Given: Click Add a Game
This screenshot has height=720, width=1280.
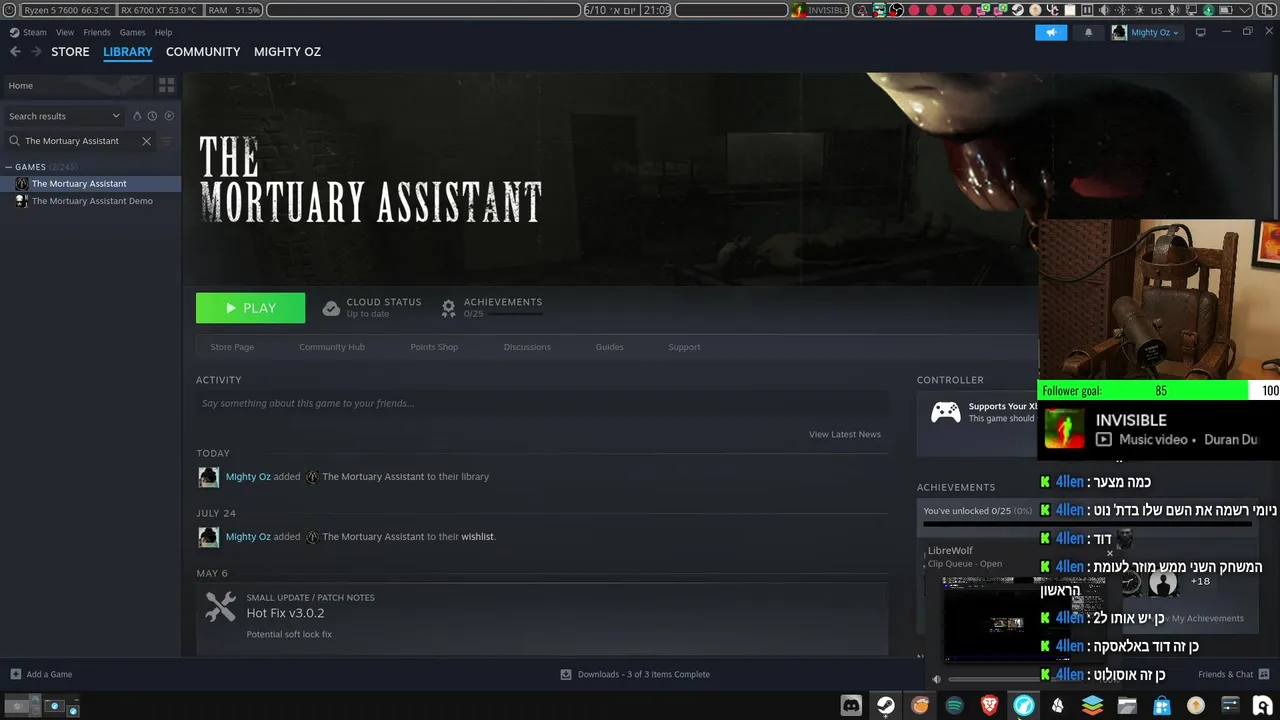Looking at the screenshot, I should coord(41,674).
